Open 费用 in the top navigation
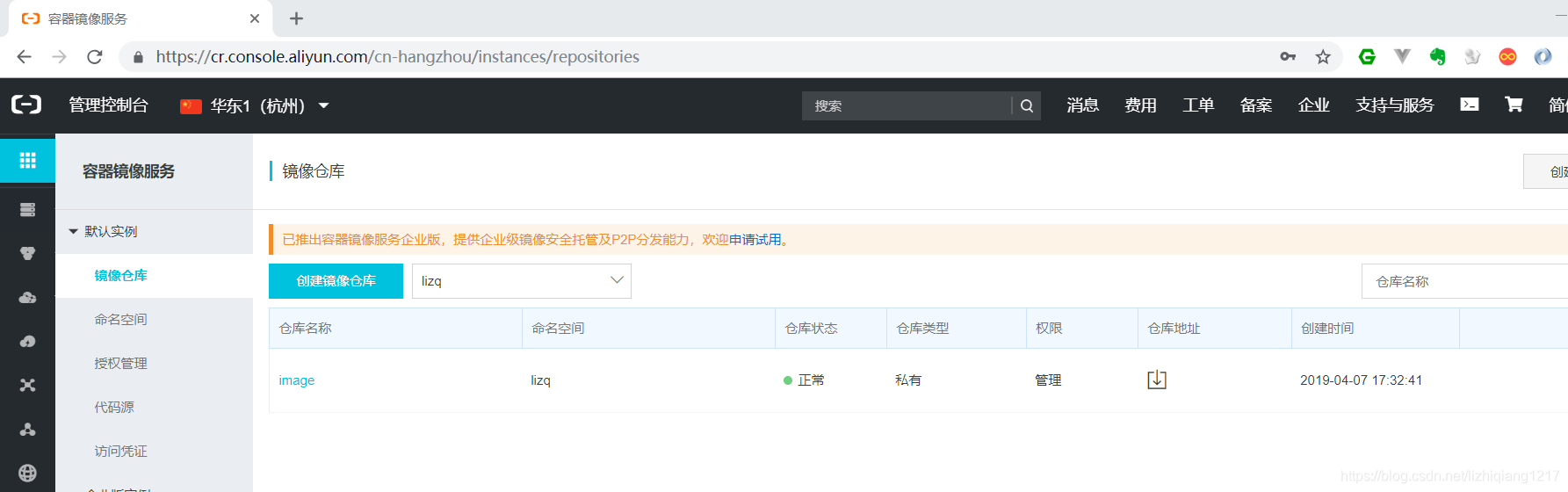This screenshot has height=492, width=1568. pos(1141,105)
